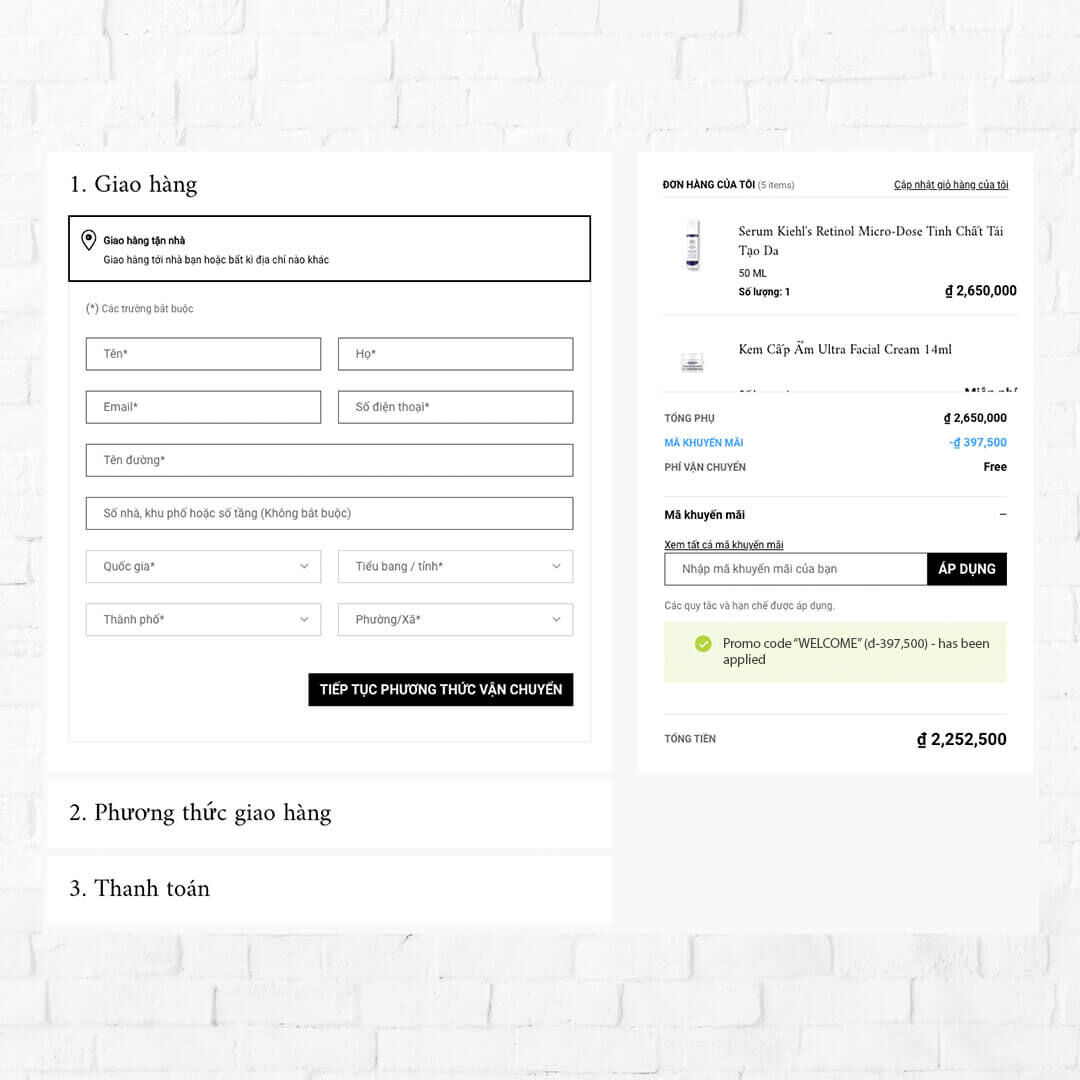Select the home delivery option box
Screen dimensions: 1080x1080
tap(329, 249)
